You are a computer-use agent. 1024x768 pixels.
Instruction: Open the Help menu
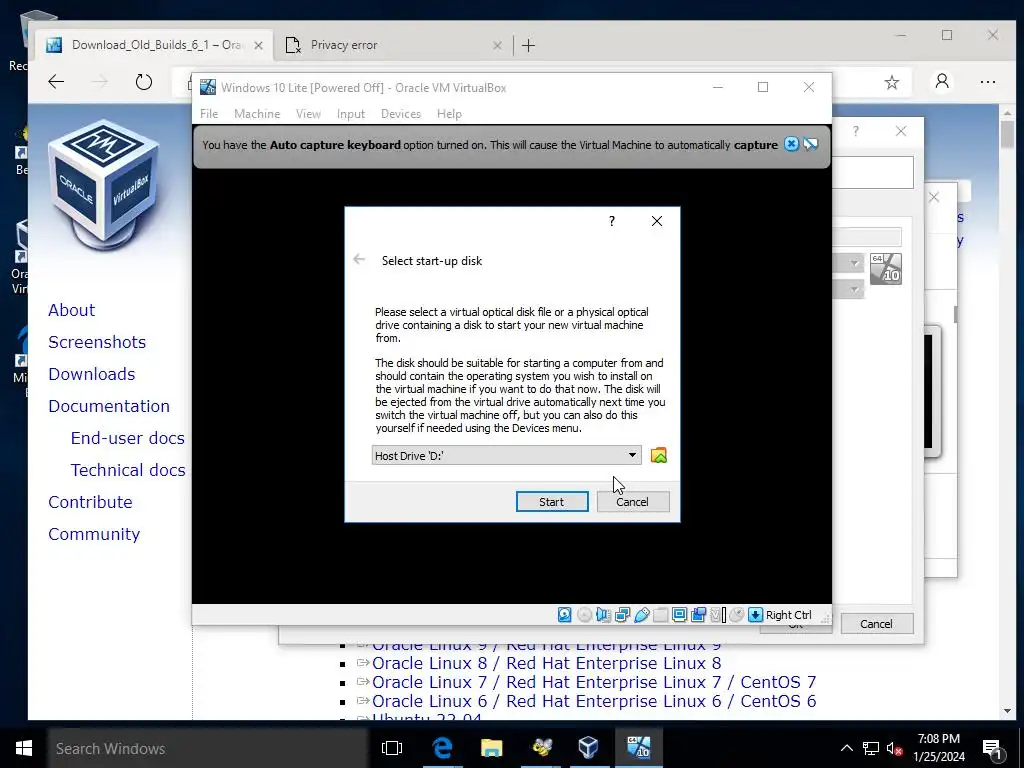(449, 114)
